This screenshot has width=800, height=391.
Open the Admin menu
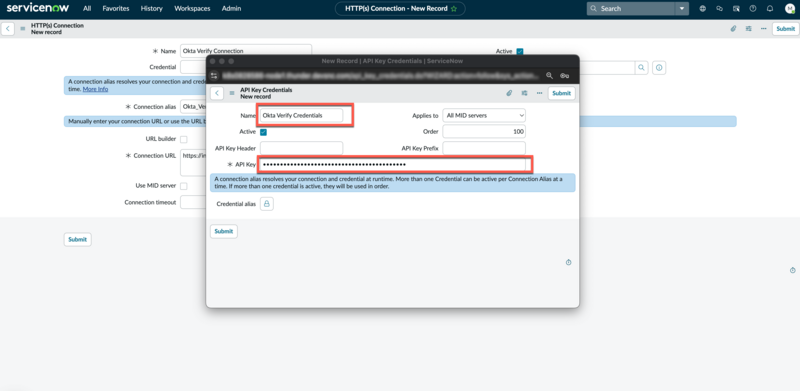tap(232, 9)
